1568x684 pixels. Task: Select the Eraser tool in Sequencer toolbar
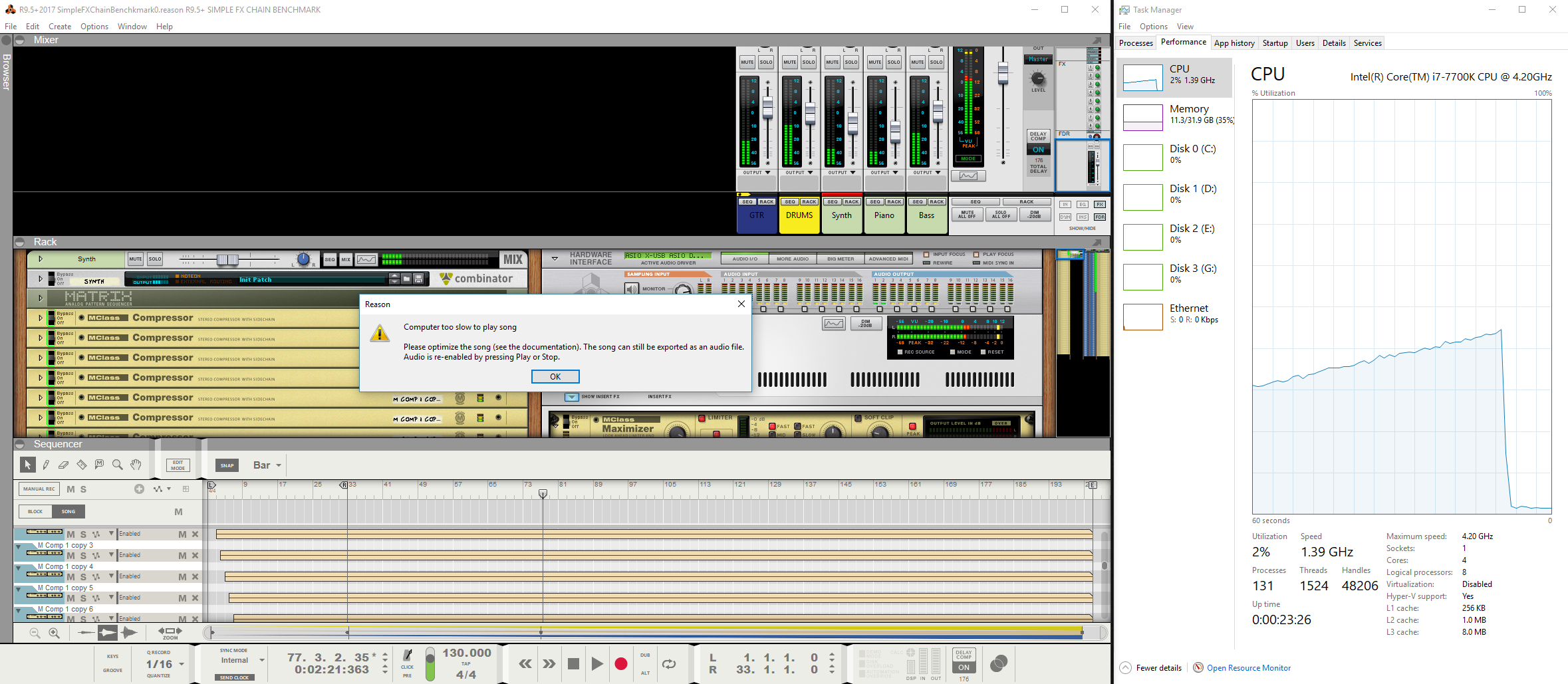tap(64, 465)
